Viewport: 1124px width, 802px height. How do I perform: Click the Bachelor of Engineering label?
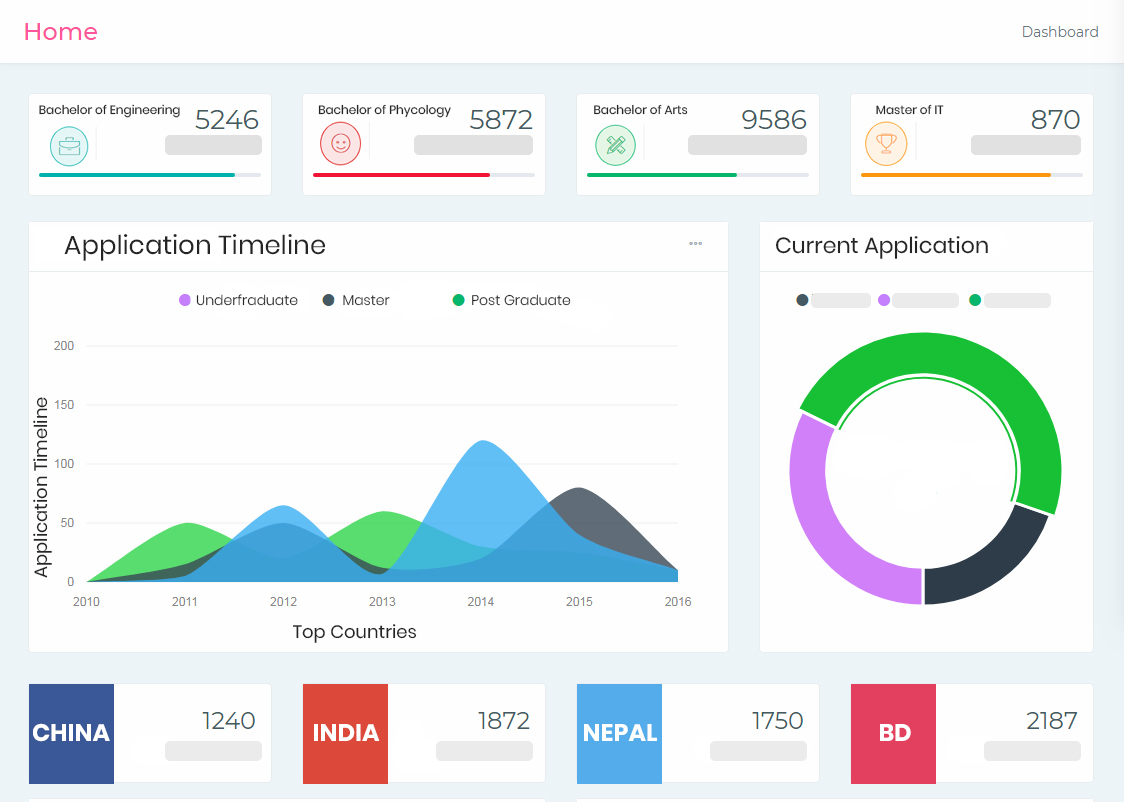click(x=109, y=110)
